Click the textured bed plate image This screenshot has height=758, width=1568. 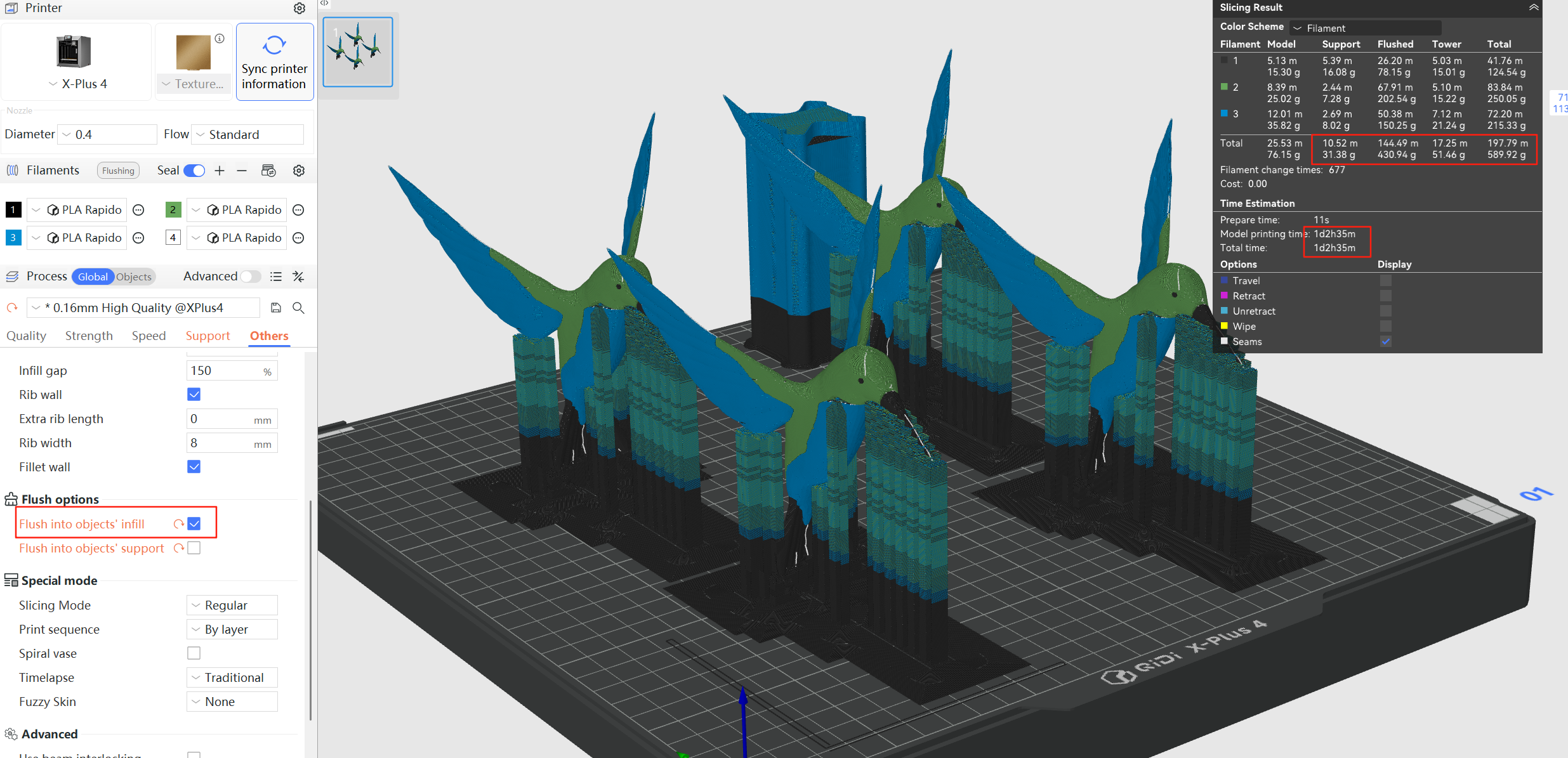coord(193,53)
